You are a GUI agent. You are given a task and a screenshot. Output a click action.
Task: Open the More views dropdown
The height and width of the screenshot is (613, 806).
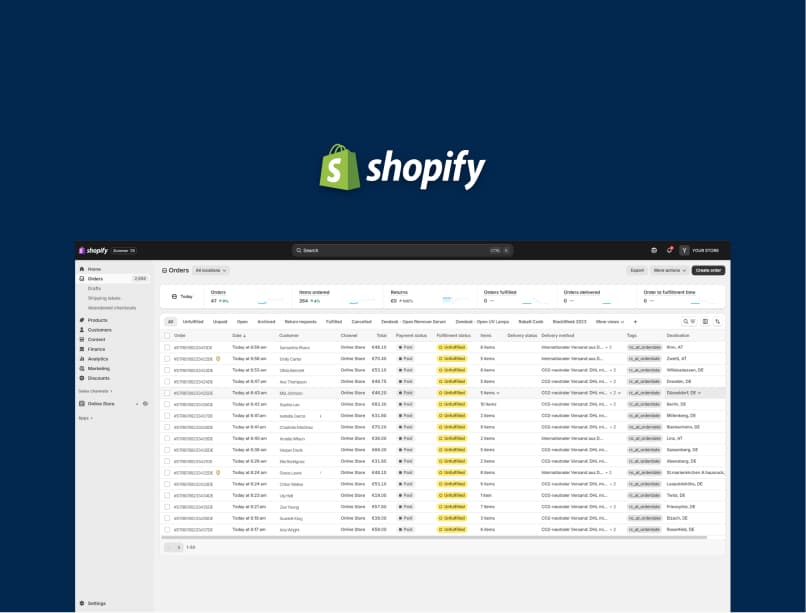click(x=610, y=322)
